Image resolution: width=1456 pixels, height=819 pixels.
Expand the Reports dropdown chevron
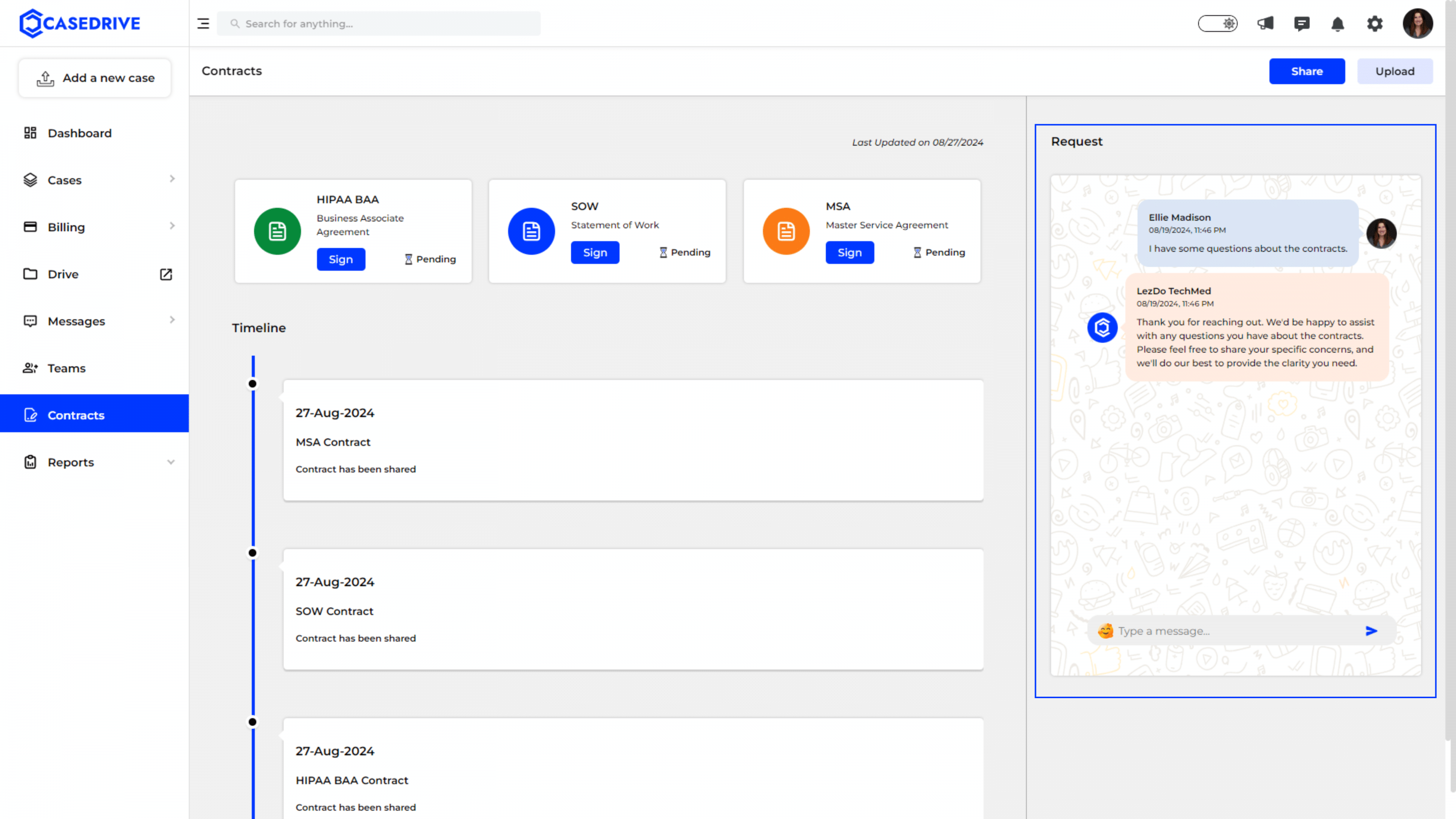click(171, 462)
